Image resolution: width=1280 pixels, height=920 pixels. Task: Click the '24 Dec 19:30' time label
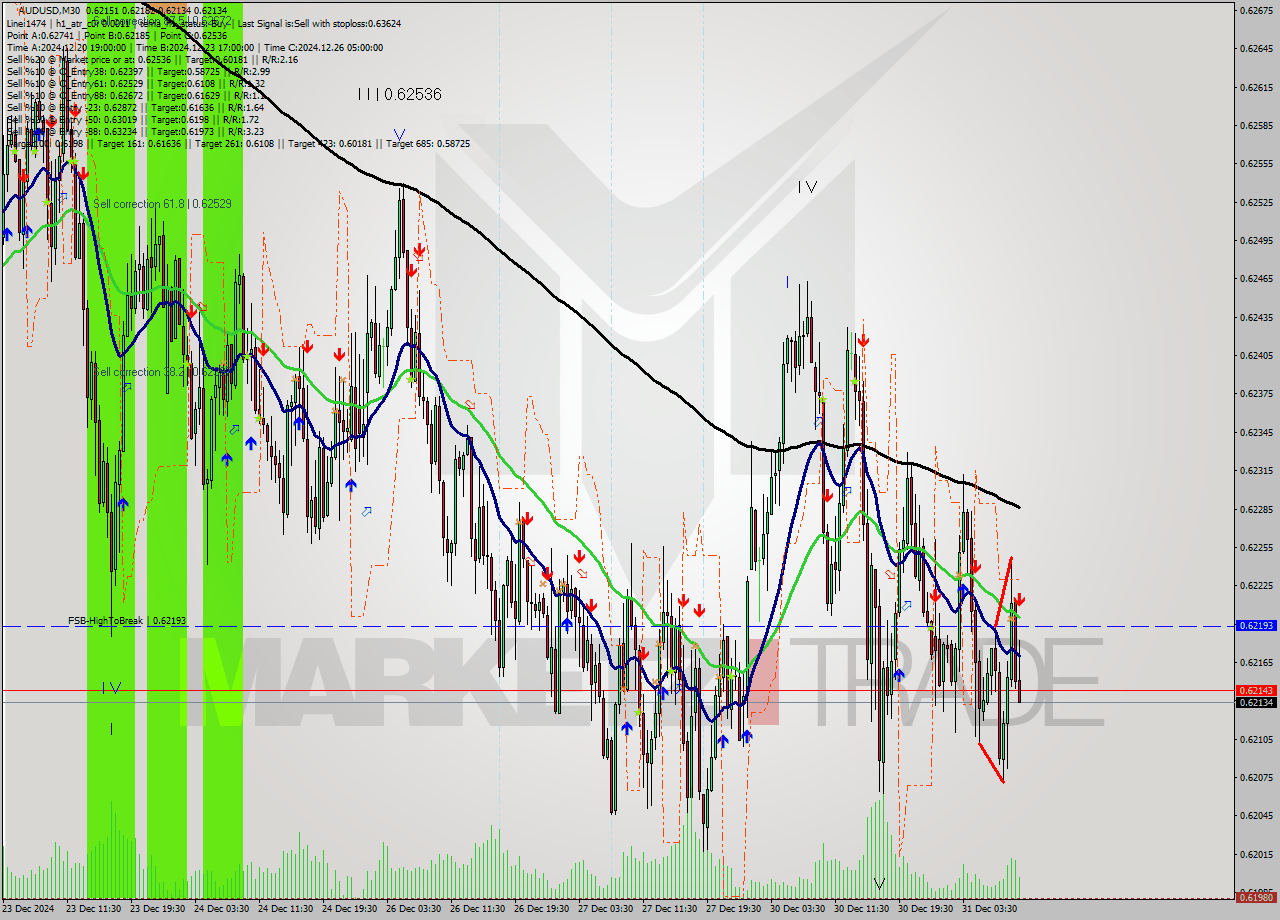pos(350,909)
